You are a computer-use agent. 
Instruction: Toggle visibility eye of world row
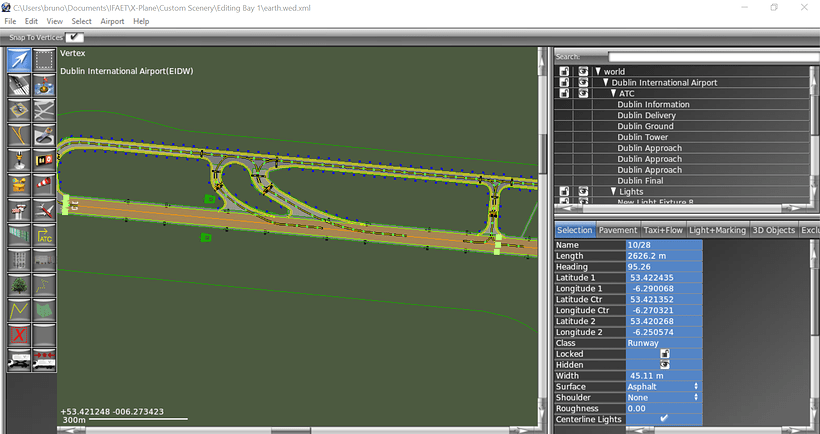click(583, 71)
